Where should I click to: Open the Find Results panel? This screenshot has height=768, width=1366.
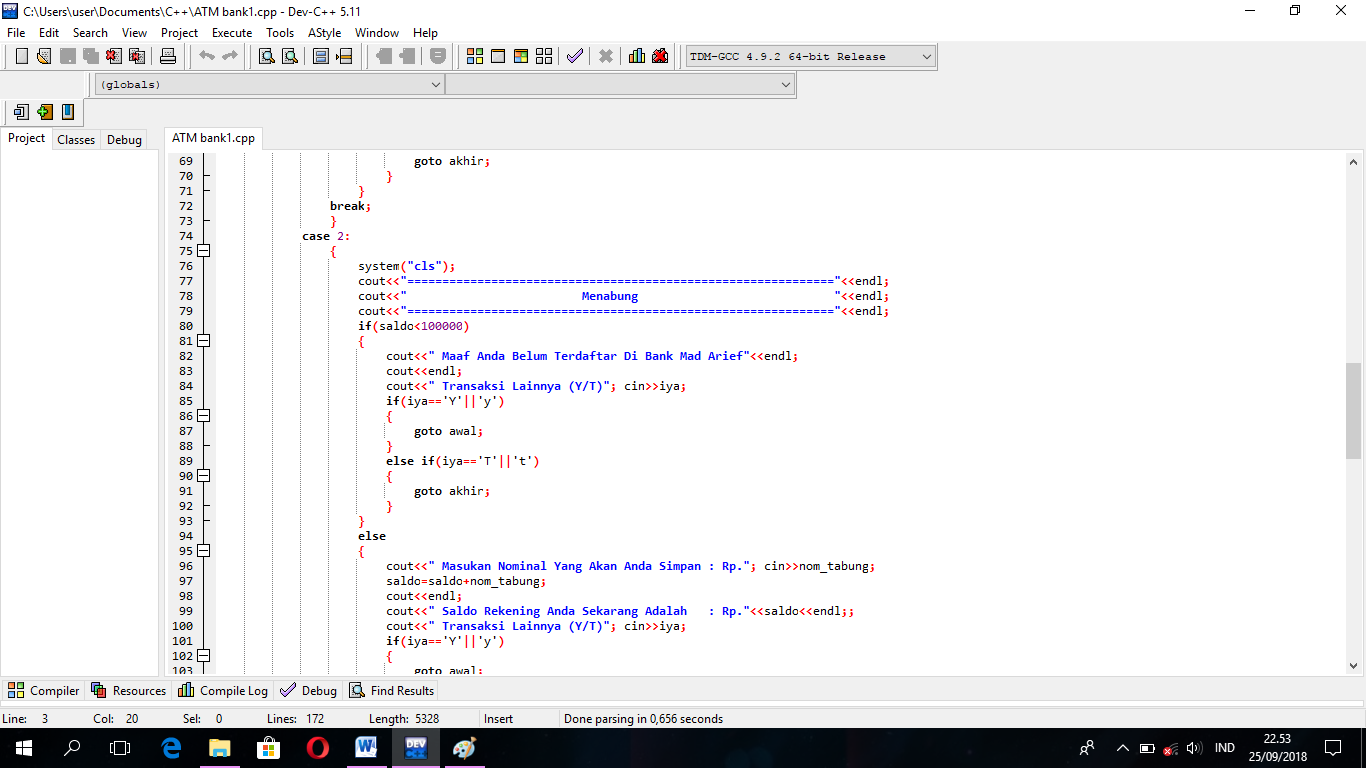click(391, 690)
